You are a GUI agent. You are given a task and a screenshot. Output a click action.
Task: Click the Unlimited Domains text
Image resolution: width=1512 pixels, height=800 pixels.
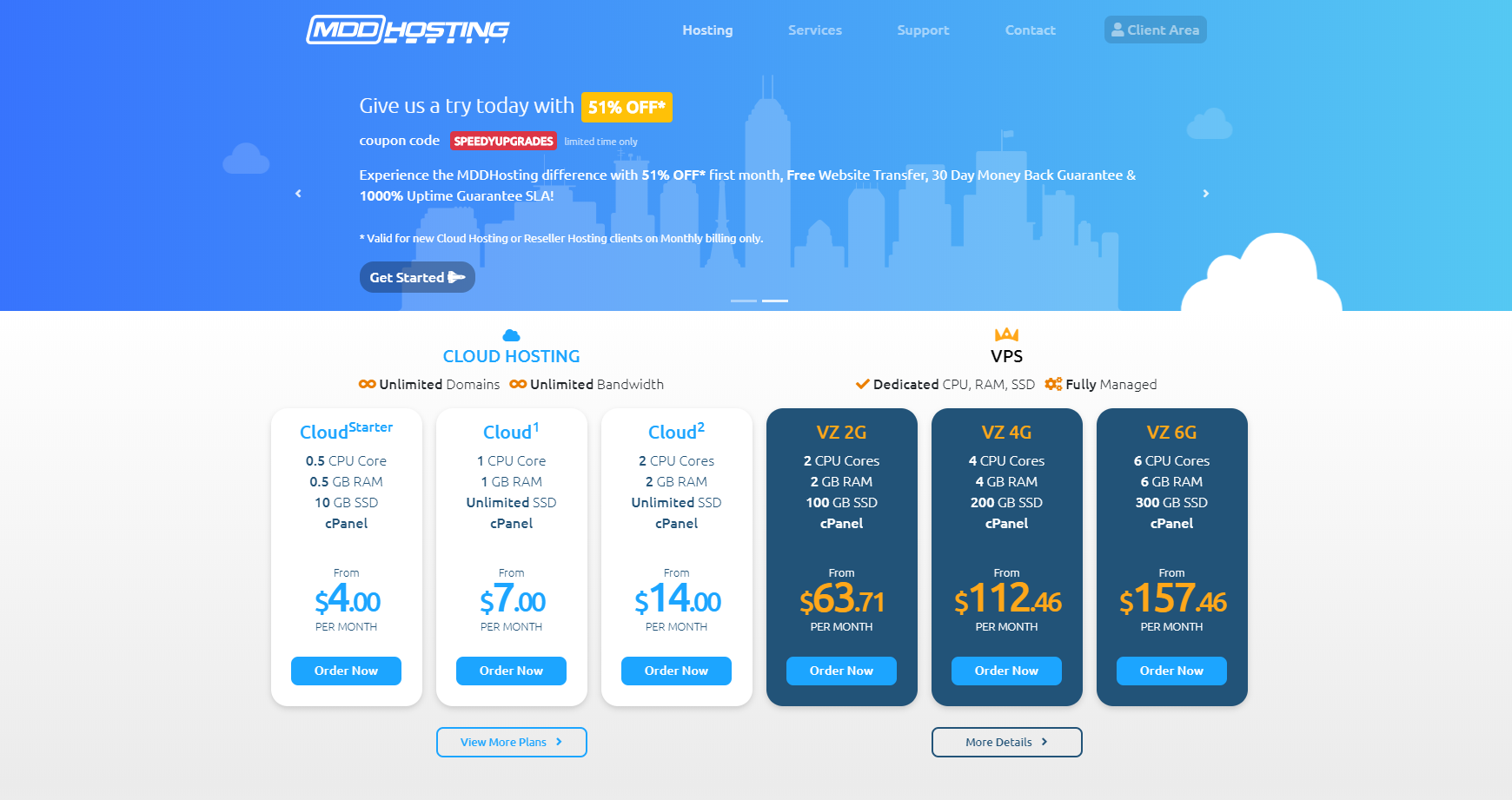tap(440, 384)
